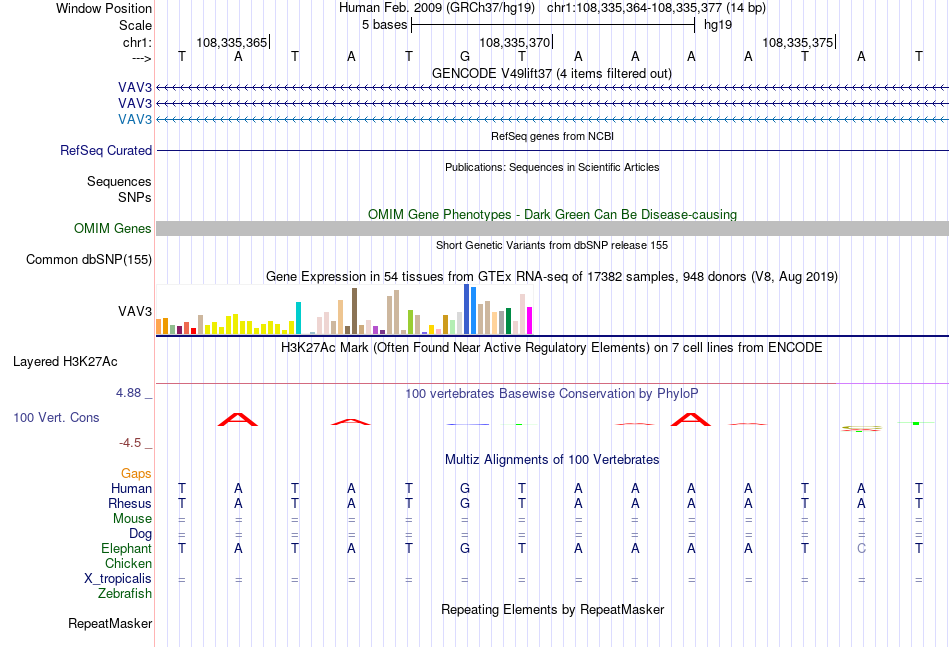Screen dimensions: 950x647
Task: Click the X_tropicalis alignment row label
Action: (118, 579)
